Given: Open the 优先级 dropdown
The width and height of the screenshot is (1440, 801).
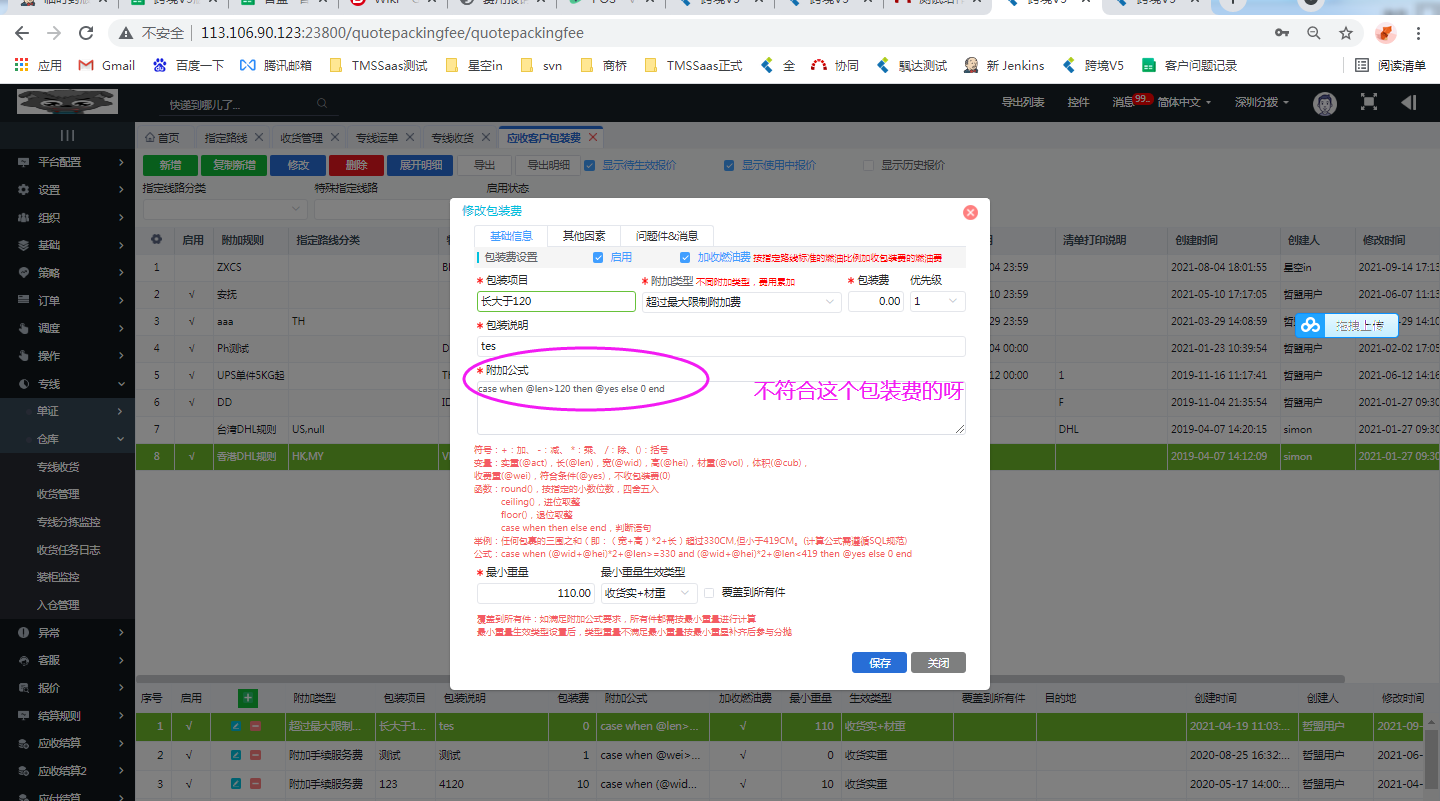Looking at the screenshot, I should [x=937, y=301].
